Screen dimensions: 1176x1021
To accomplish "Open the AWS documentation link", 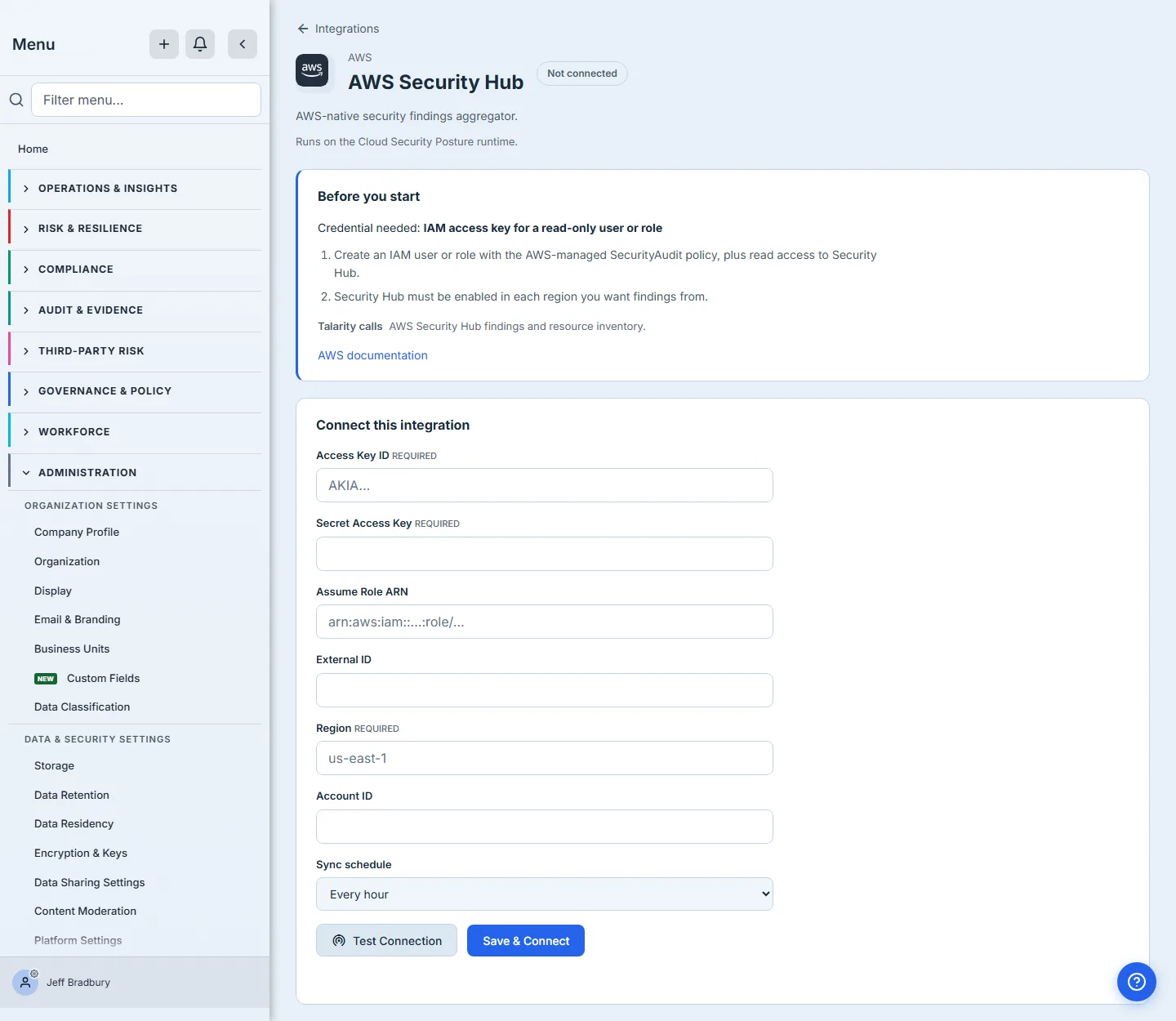I will [372, 355].
